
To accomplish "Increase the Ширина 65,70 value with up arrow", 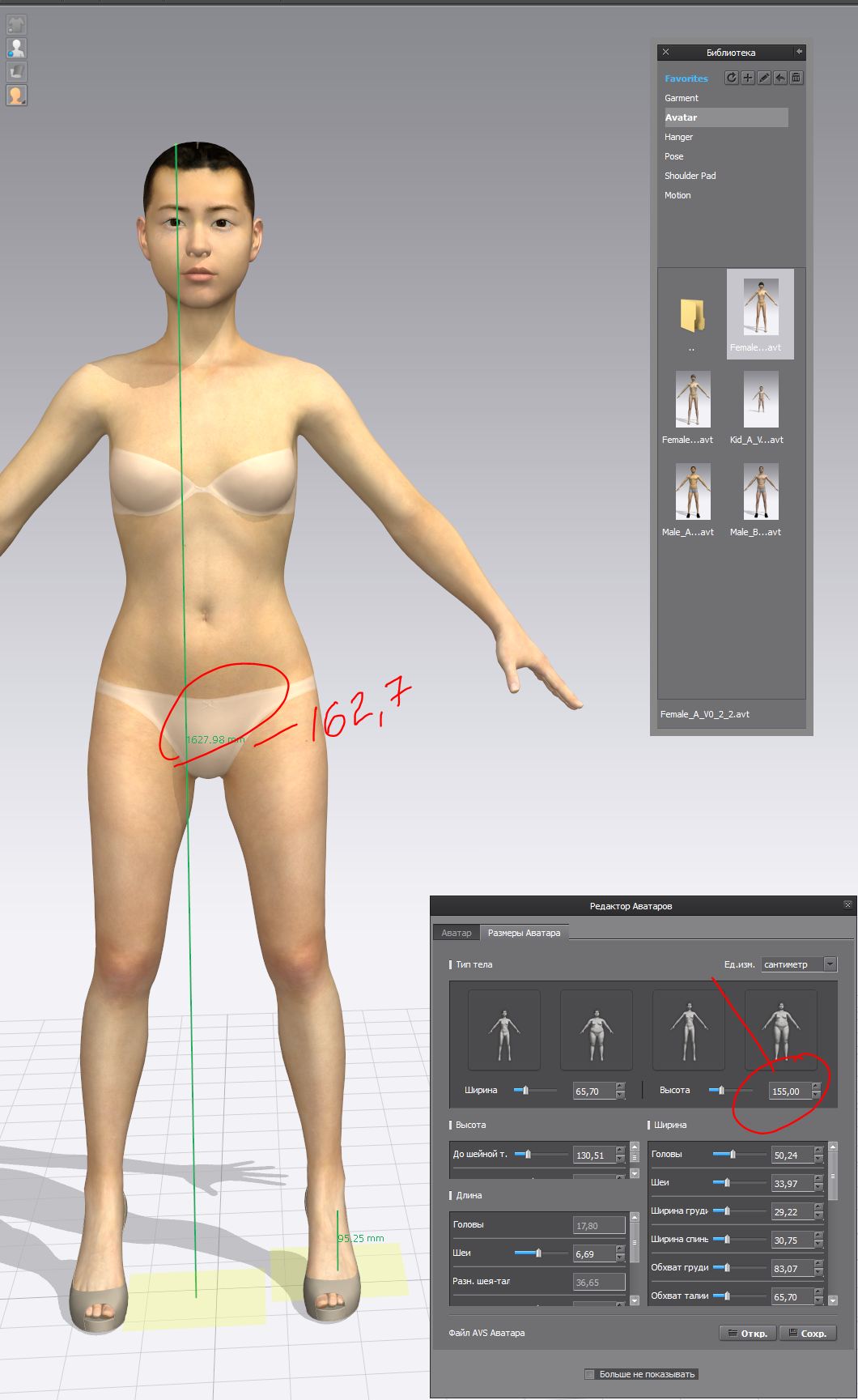I will tap(620, 1087).
